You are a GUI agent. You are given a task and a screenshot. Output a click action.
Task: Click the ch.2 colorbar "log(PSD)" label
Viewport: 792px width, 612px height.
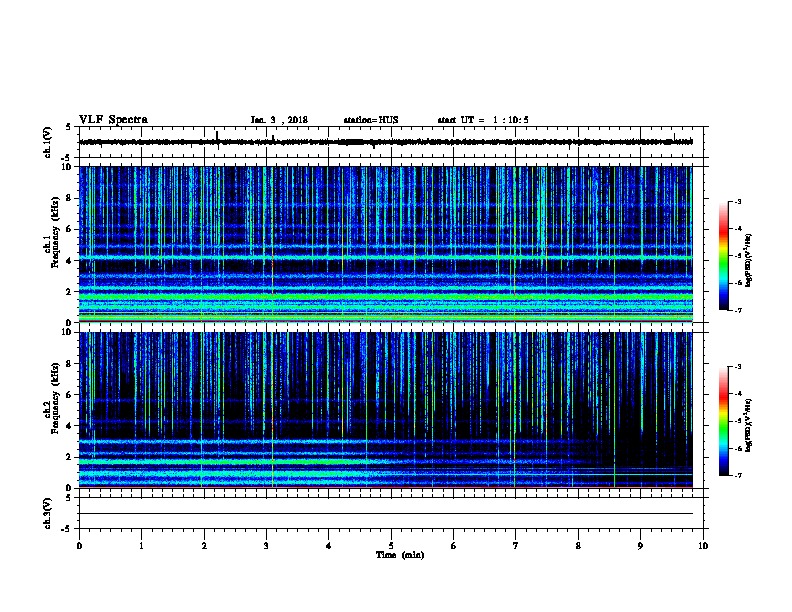point(749,425)
